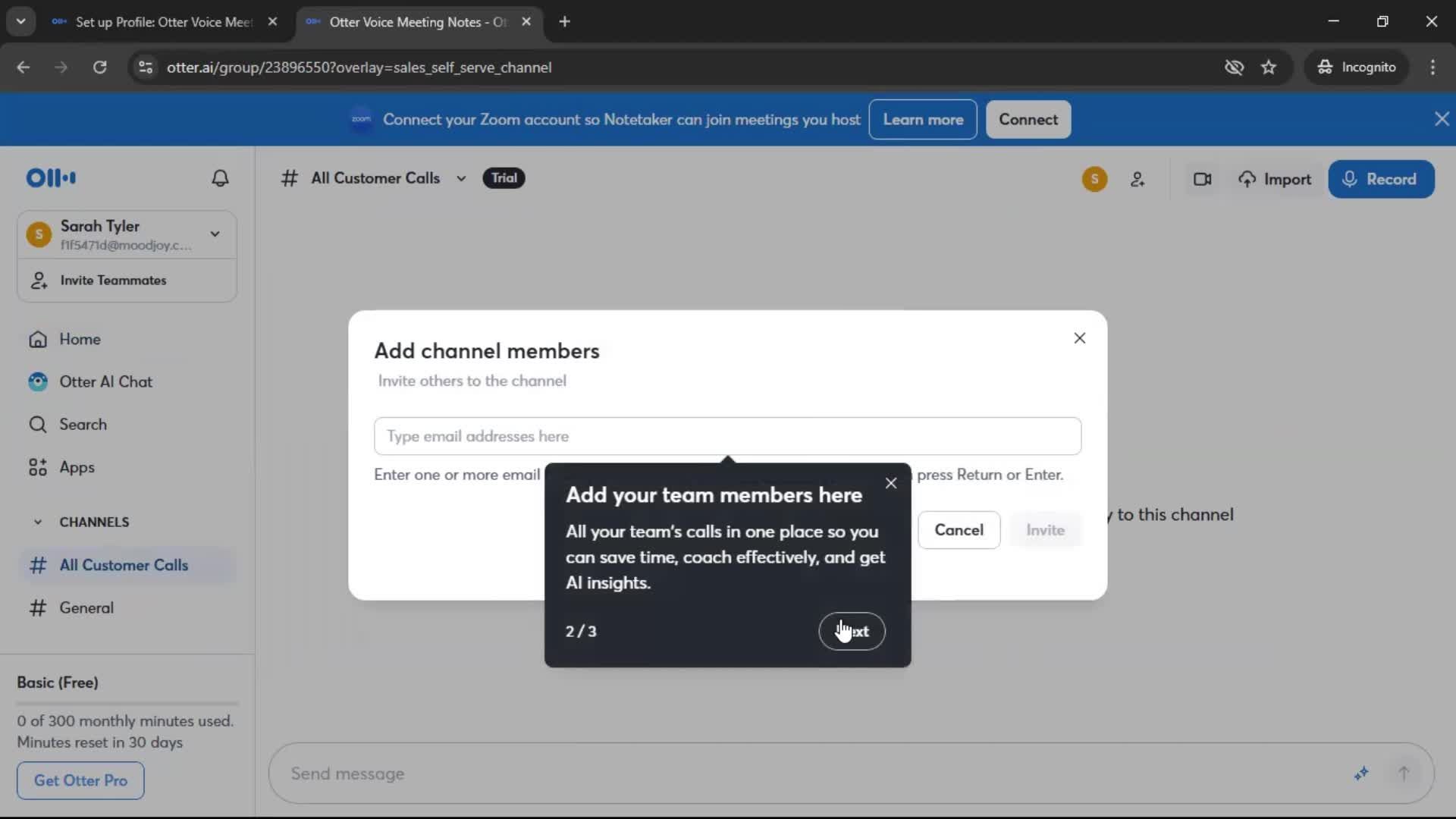
Task: Start recording with Record button
Action: 1381,180
